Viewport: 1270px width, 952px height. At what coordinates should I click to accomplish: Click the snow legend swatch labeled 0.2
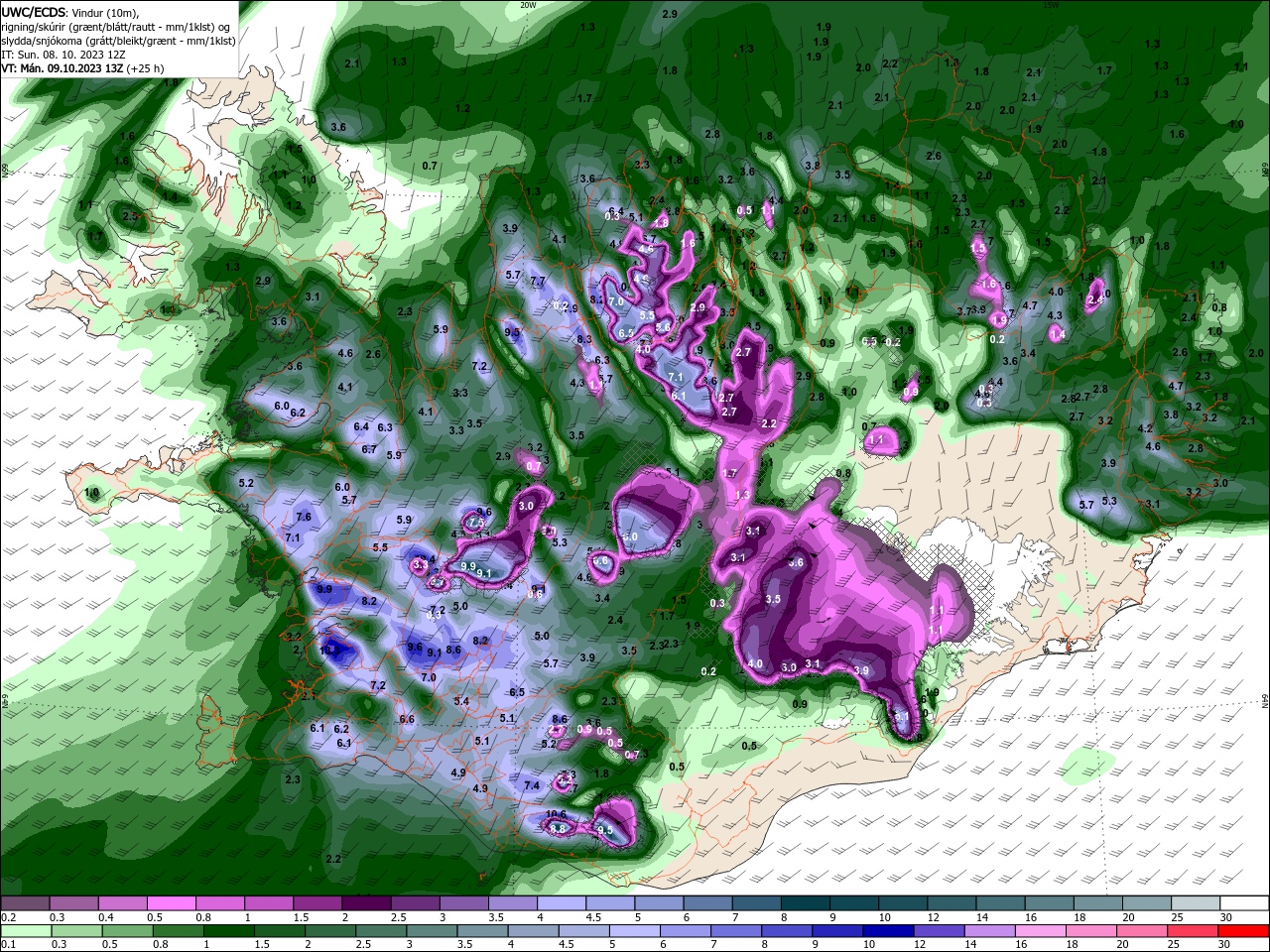[x=25, y=903]
